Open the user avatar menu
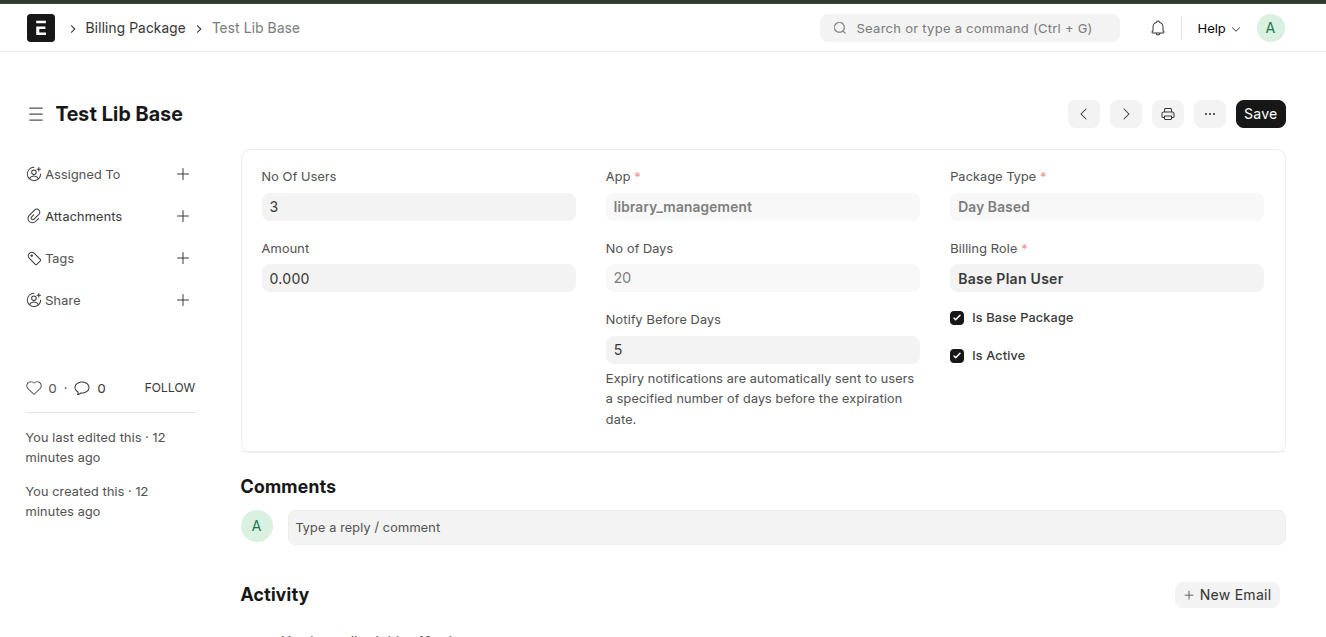 click(1270, 28)
